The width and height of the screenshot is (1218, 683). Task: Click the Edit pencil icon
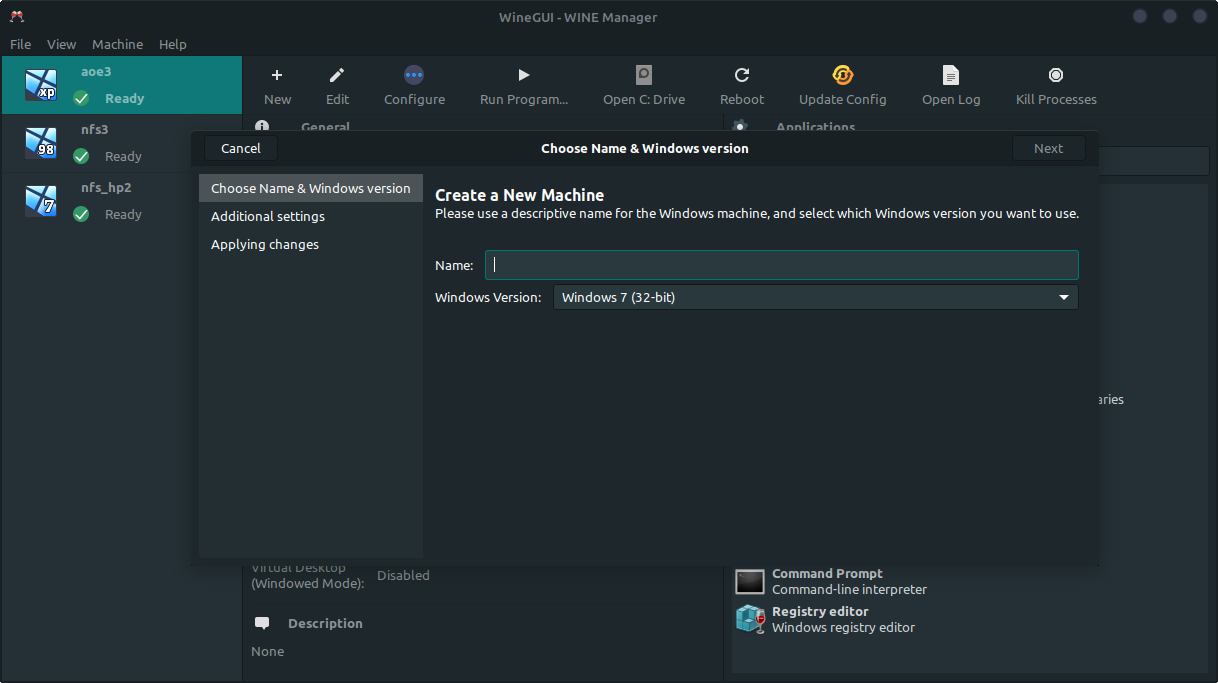click(x=337, y=75)
